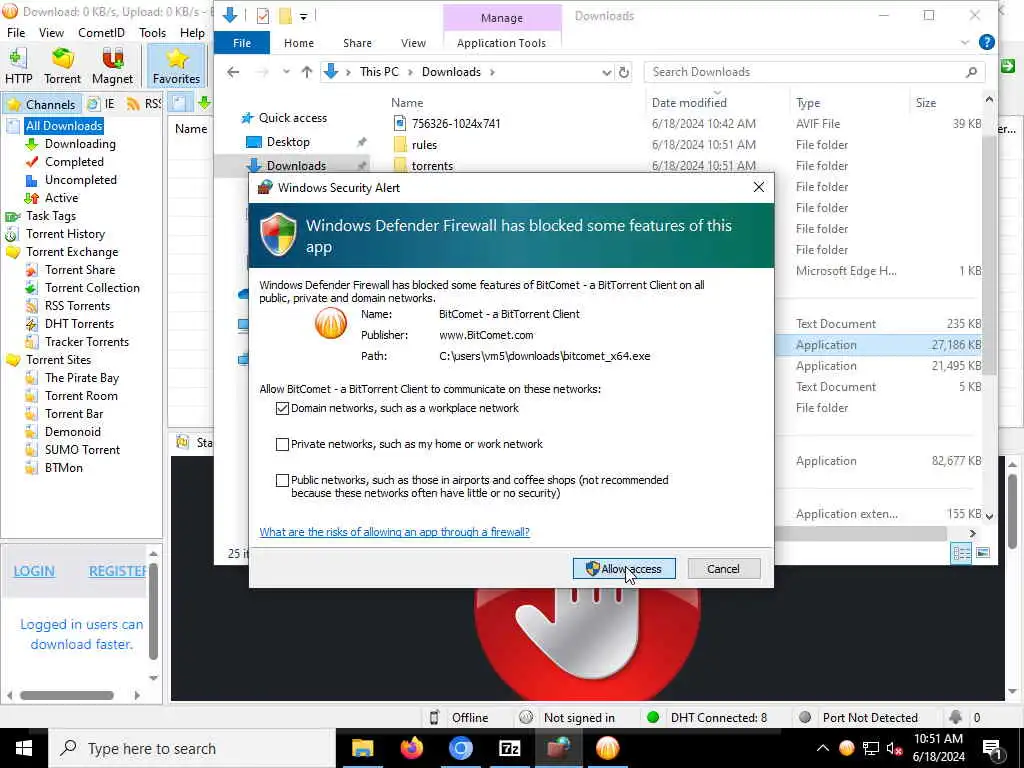This screenshot has width=1024, height=768.
Task: Switch Explorer to large icons view button
Action: point(983,553)
